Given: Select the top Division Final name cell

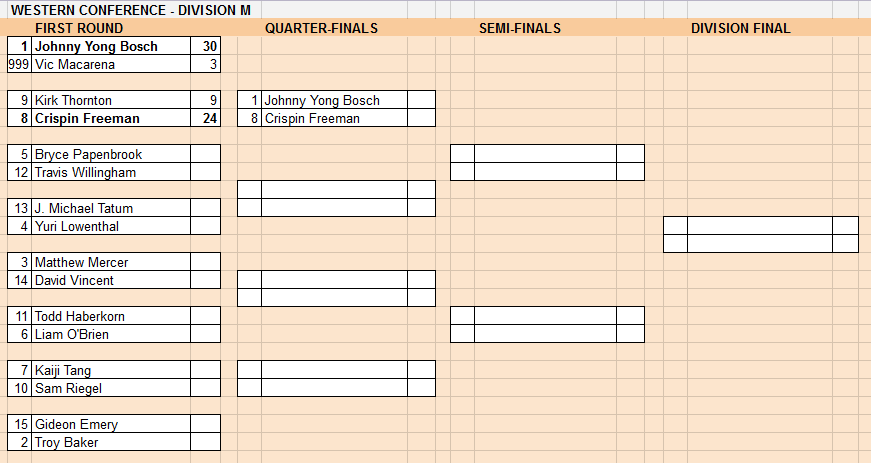Looking at the screenshot, I should [760, 225].
